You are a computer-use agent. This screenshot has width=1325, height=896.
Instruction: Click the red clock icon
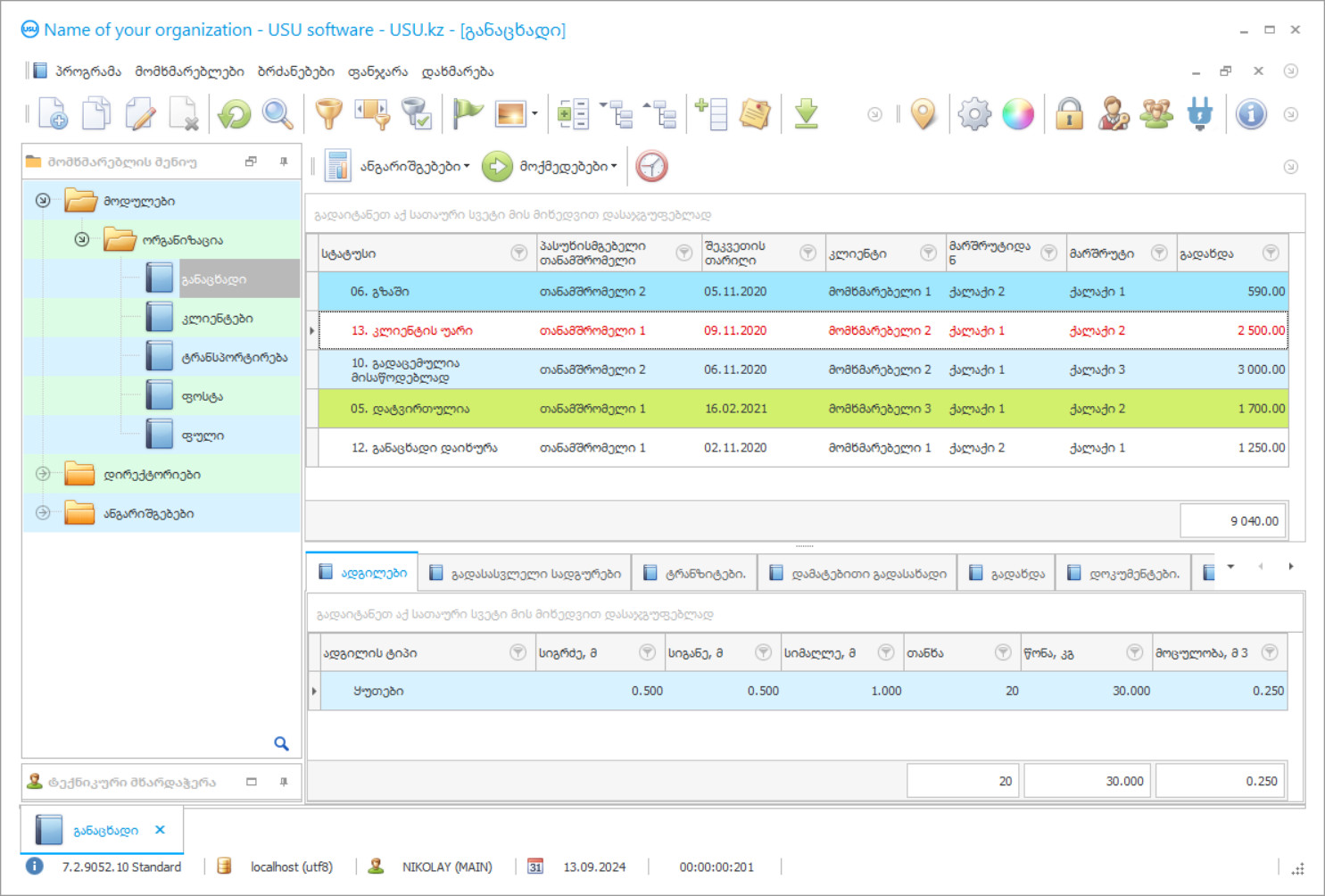tap(652, 166)
